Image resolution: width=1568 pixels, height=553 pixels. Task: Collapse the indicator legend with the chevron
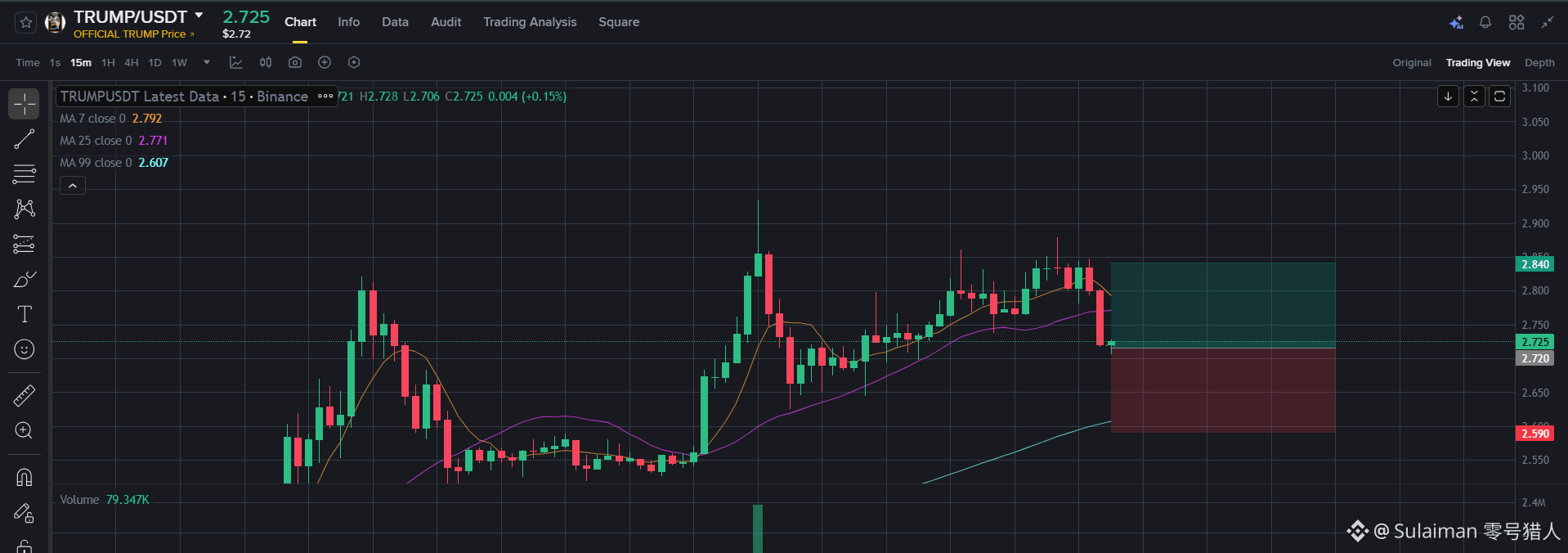click(x=73, y=186)
